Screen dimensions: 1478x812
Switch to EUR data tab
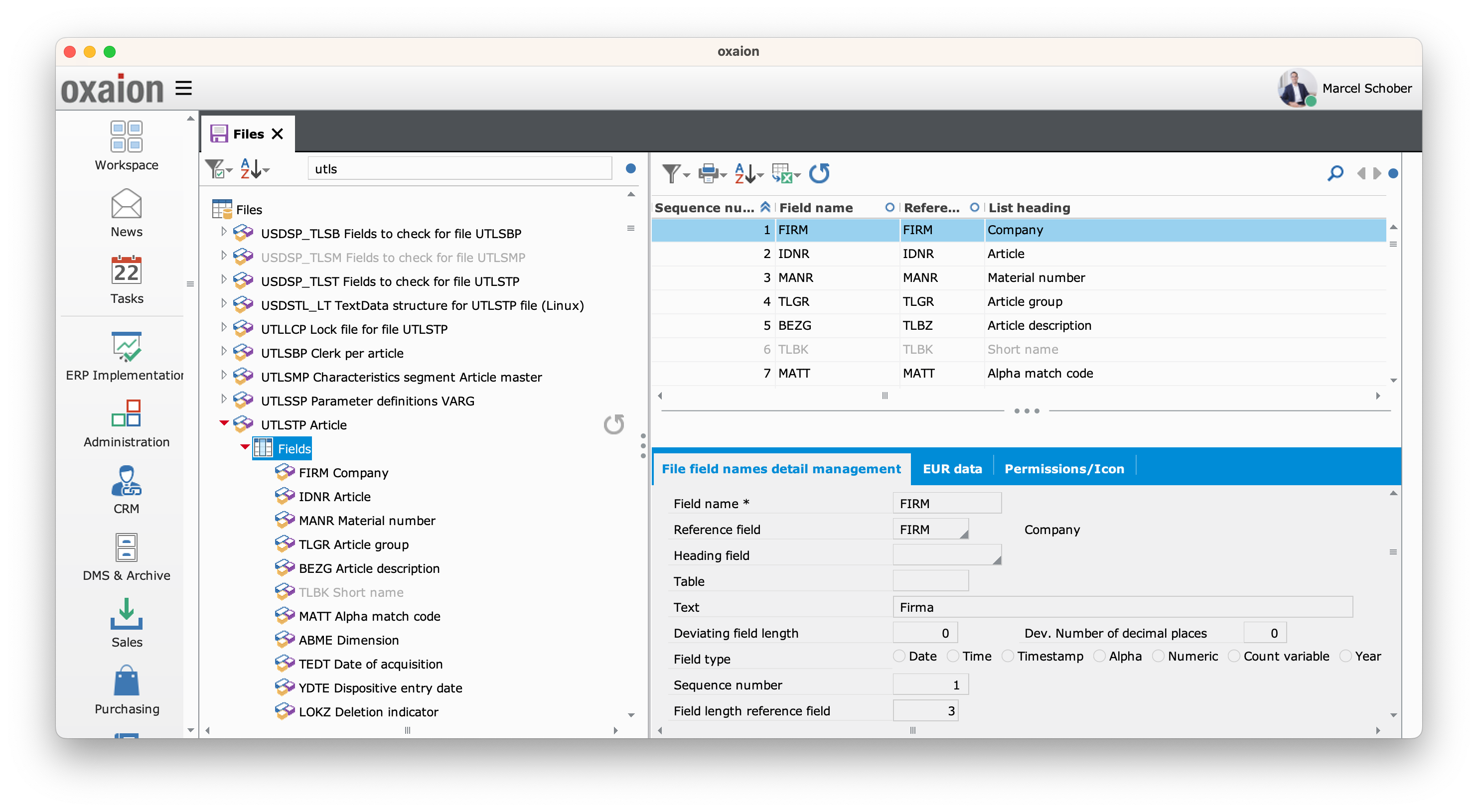pyautogui.click(x=952, y=469)
